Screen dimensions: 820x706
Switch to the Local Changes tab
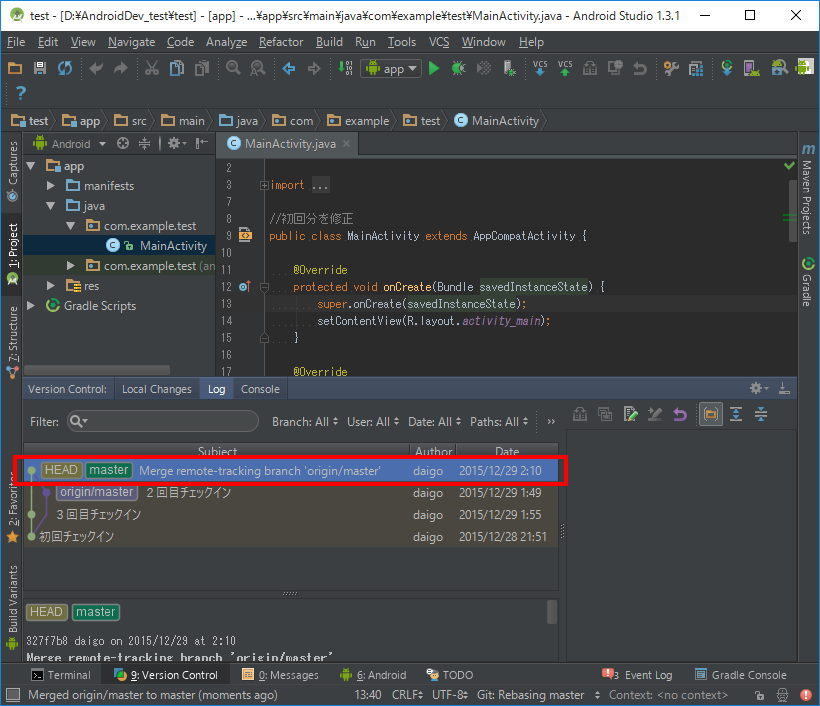(x=156, y=389)
